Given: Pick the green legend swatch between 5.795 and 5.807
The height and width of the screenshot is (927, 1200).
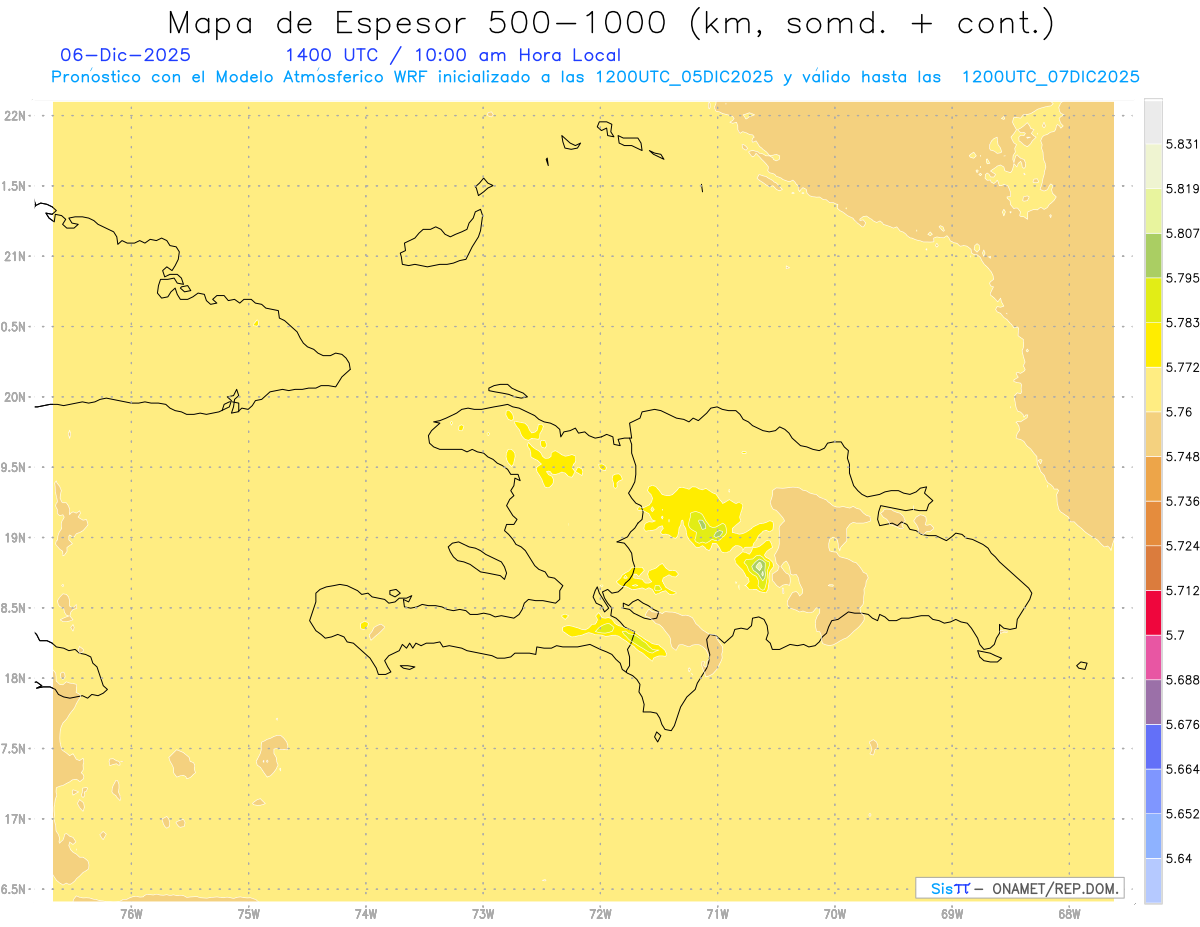Looking at the screenshot, I should (1153, 255).
